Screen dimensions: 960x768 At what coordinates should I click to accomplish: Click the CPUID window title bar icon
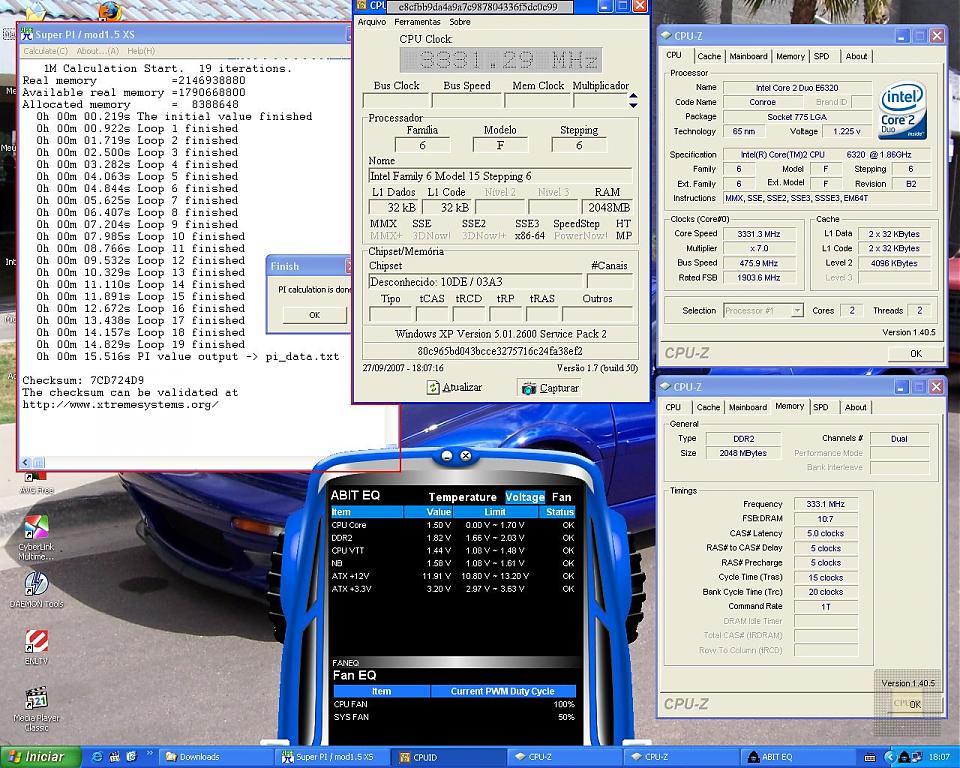tap(361, 6)
